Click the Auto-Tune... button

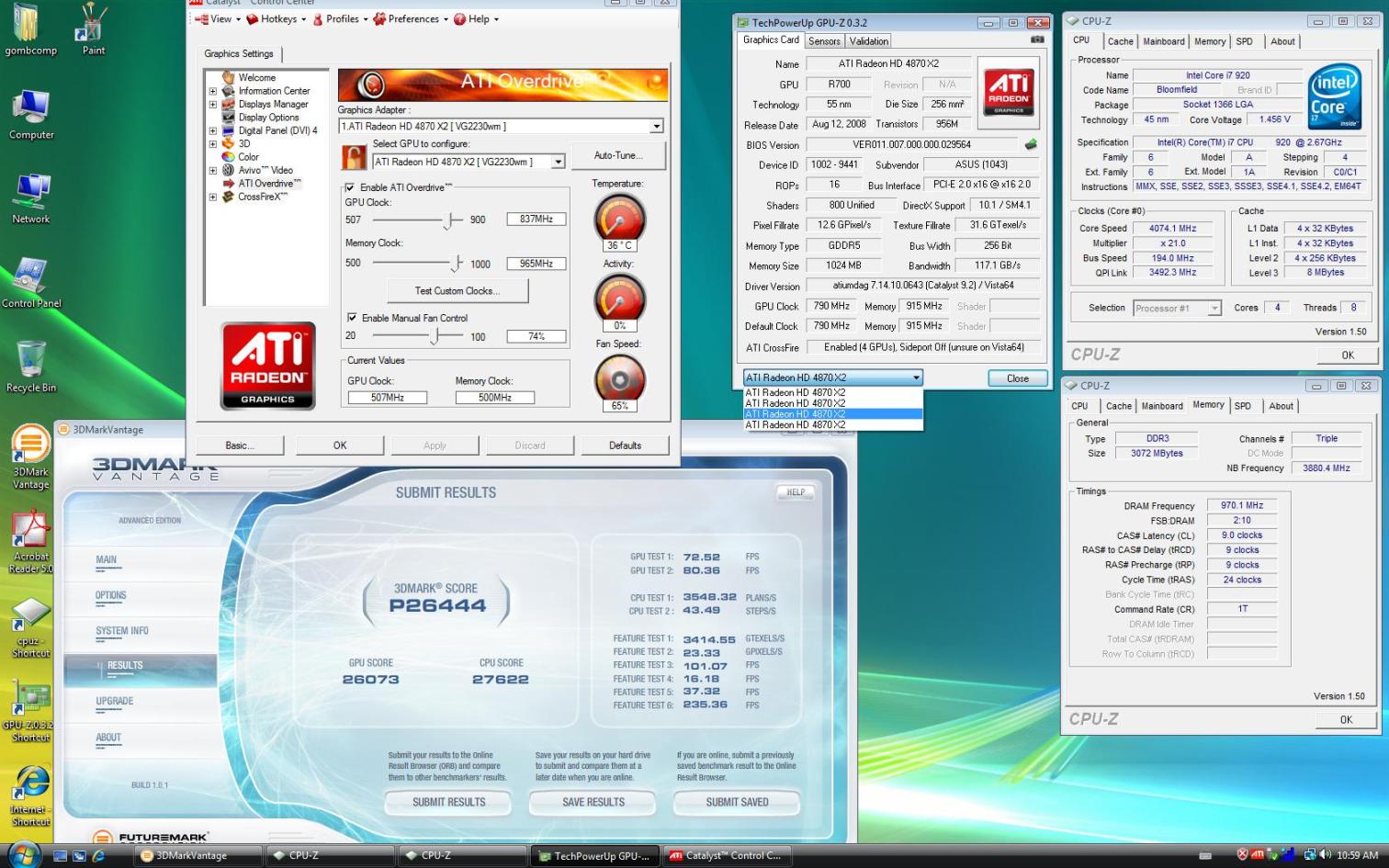tap(617, 155)
